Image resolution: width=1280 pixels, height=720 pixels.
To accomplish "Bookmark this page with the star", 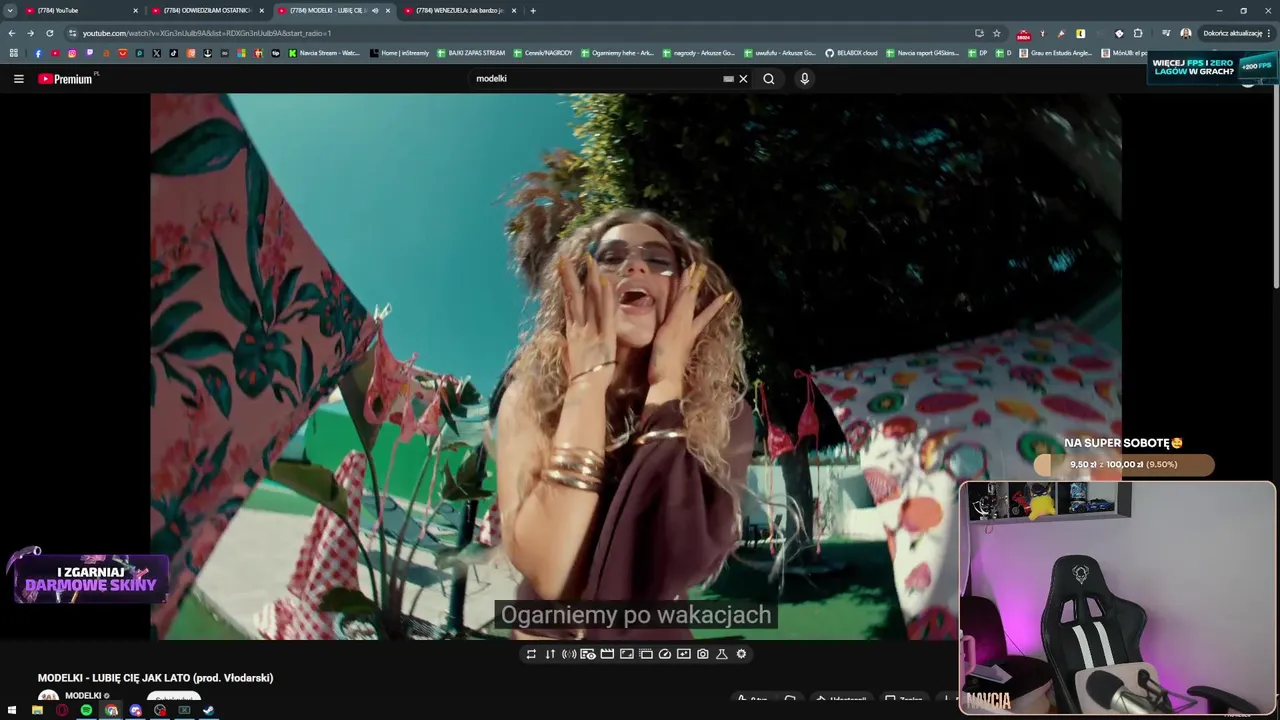I will point(997,33).
